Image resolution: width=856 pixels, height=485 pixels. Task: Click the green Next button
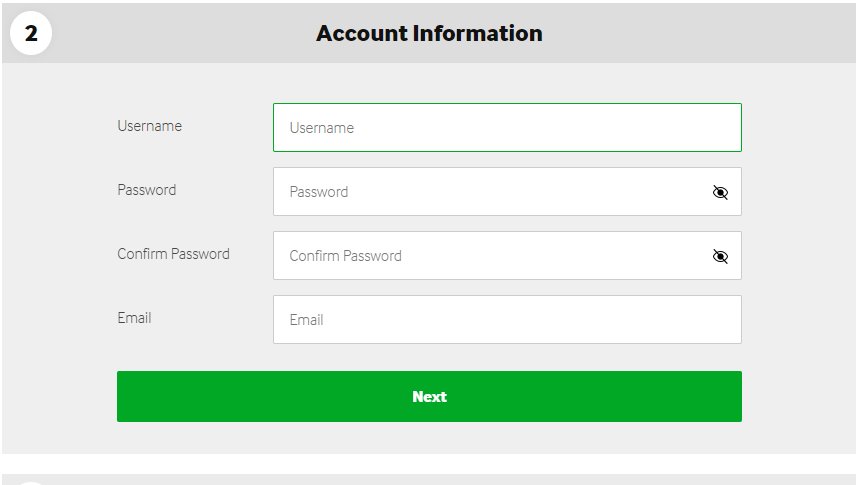[x=429, y=397]
